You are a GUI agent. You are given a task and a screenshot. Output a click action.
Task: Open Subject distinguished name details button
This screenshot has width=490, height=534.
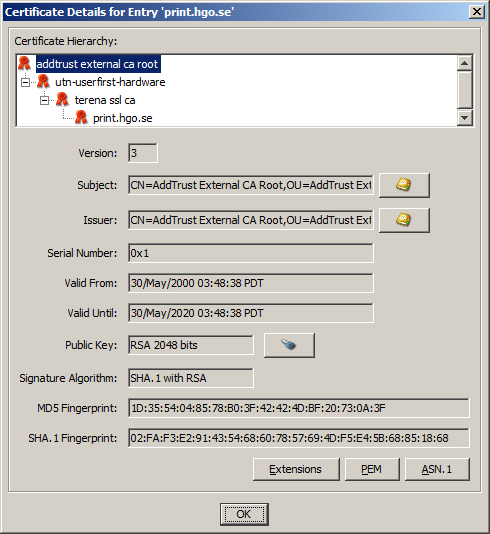pyautogui.click(x=404, y=185)
